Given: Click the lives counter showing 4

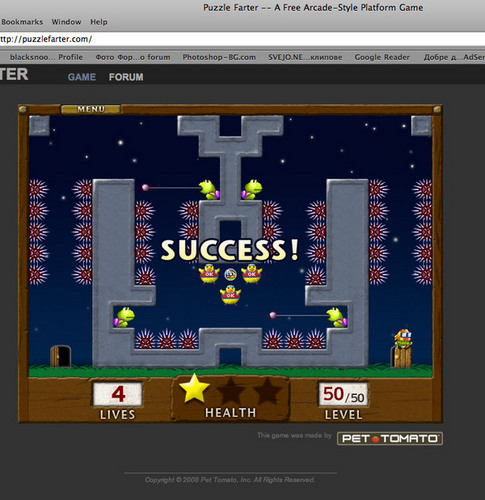Looking at the screenshot, I should pos(118,394).
